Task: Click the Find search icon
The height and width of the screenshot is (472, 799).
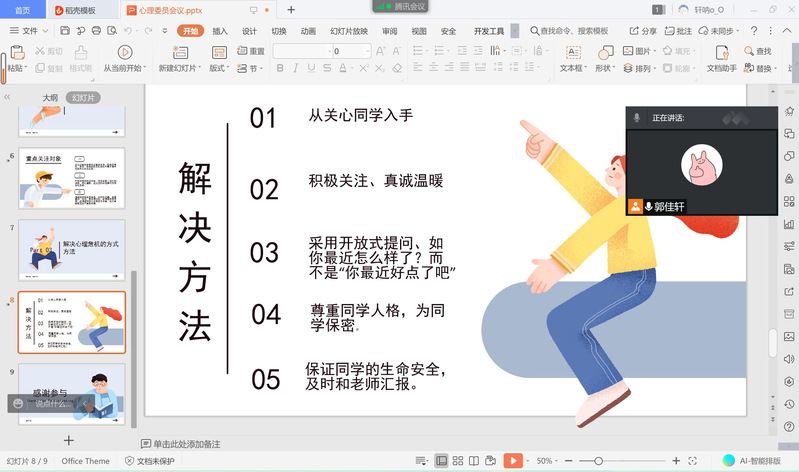Action: [746, 51]
